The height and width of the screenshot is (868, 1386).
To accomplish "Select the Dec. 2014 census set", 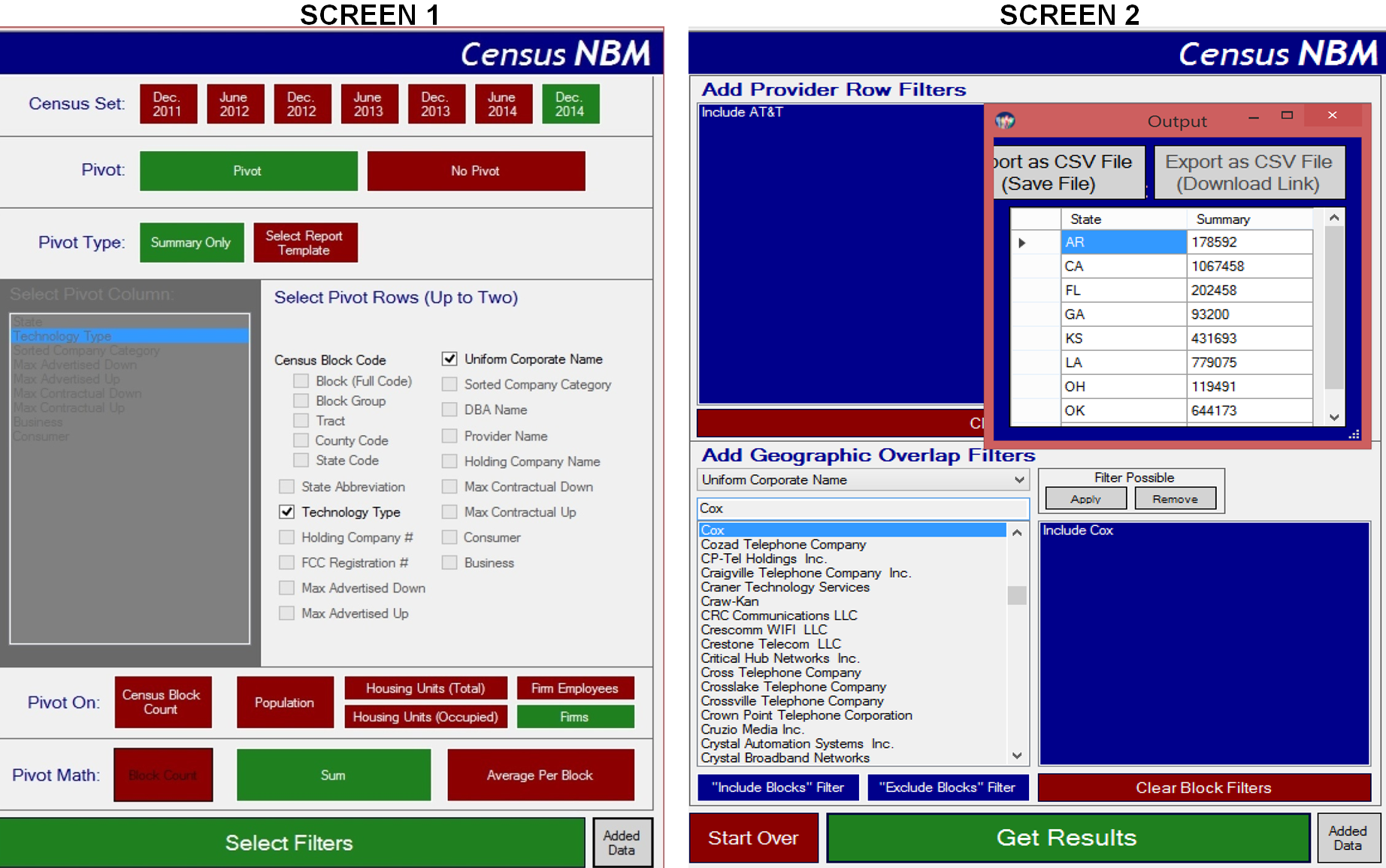I will [570, 104].
